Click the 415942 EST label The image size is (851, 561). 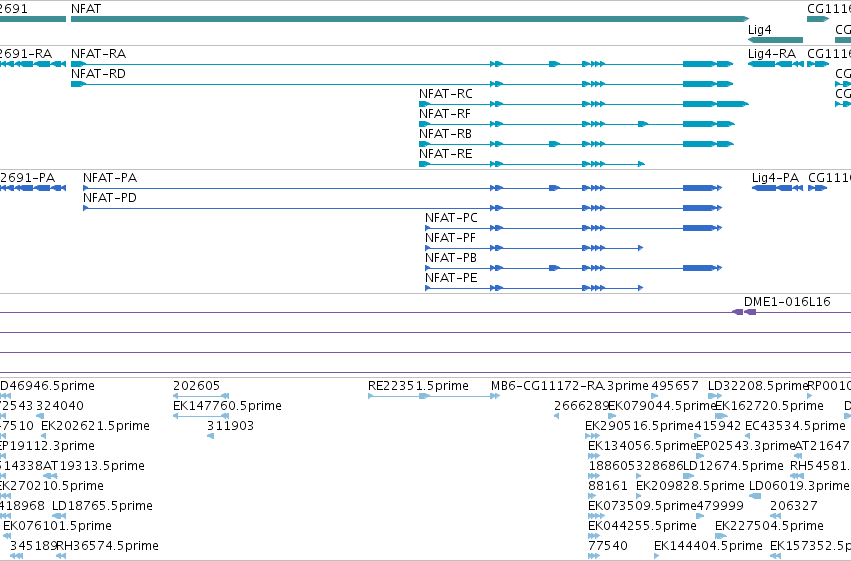[x=717, y=426]
